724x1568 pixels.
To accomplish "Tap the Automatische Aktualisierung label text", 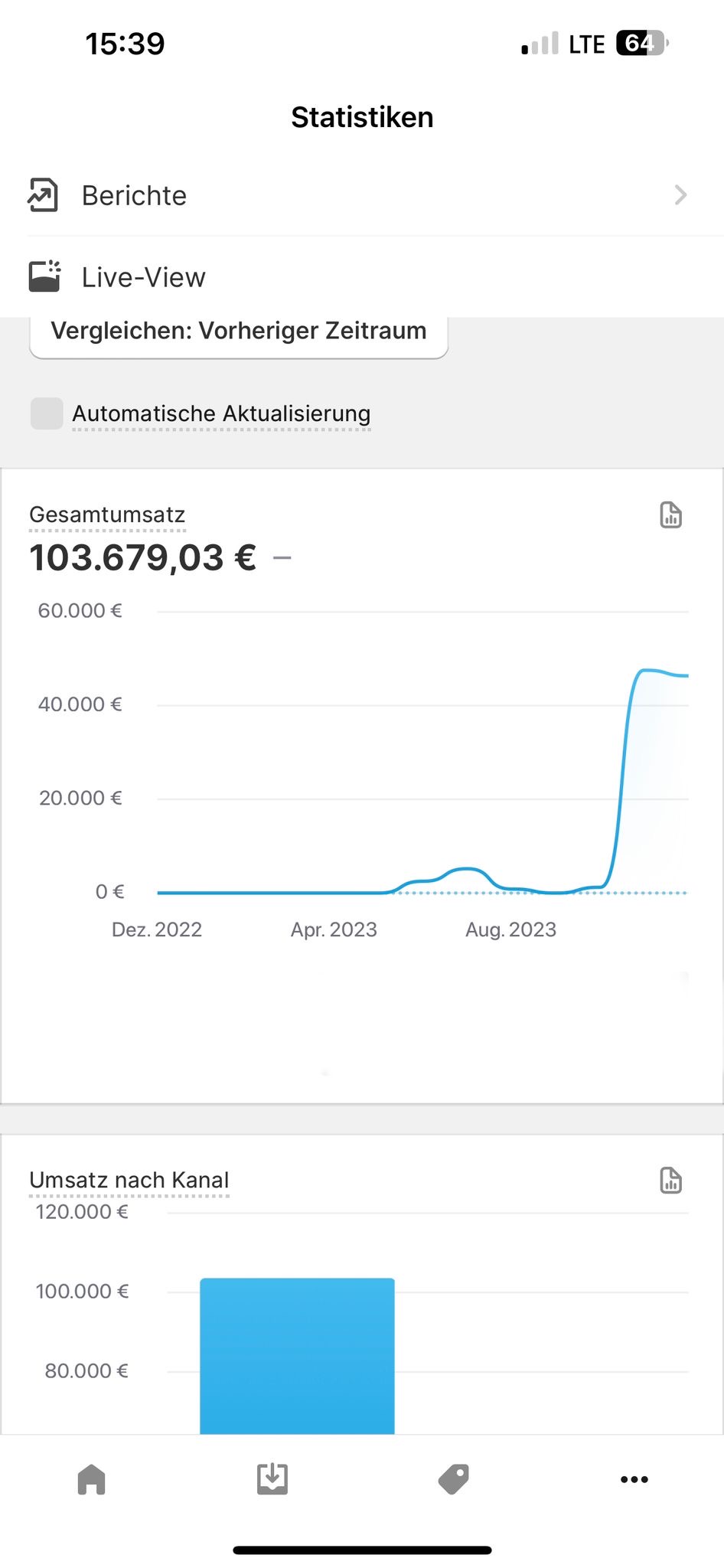I will pos(221,413).
